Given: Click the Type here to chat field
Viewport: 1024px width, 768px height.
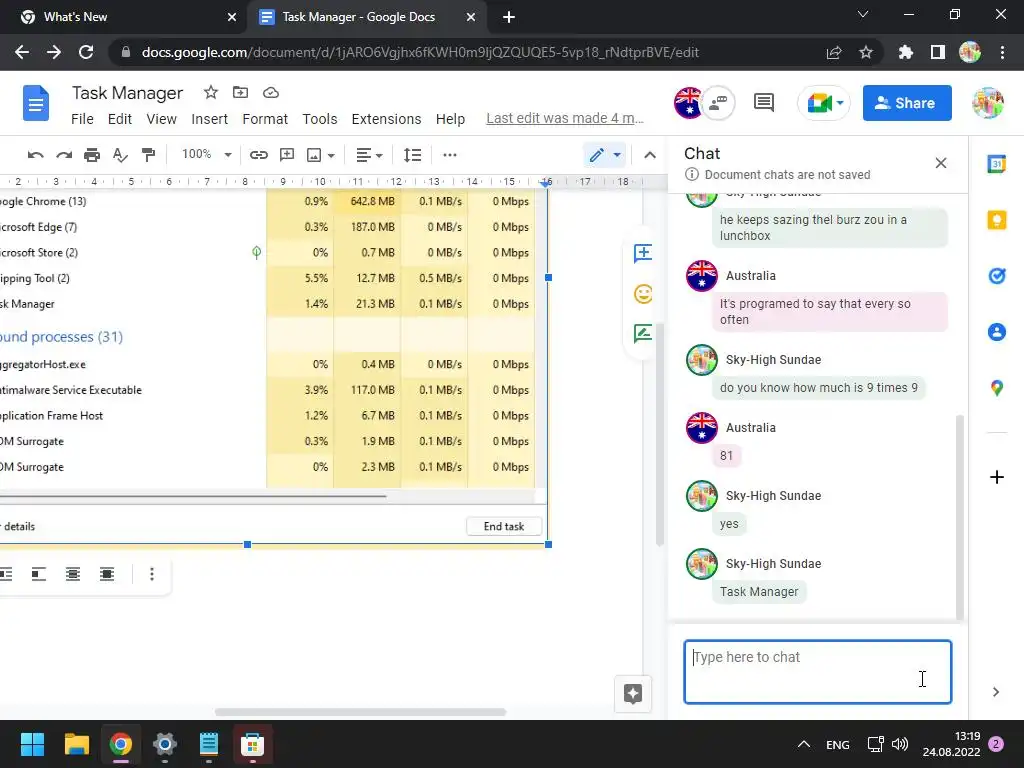Looking at the screenshot, I should 818,672.
